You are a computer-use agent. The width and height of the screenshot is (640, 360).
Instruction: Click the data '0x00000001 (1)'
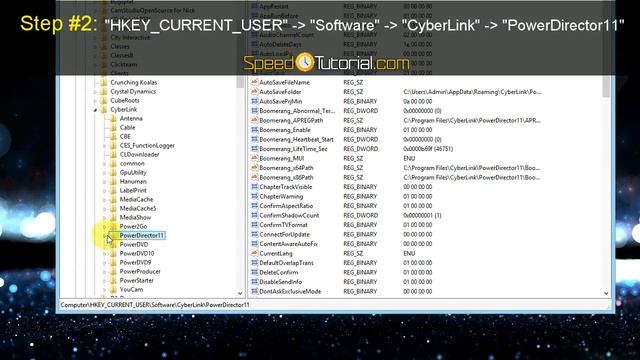(x=422, y=216)
